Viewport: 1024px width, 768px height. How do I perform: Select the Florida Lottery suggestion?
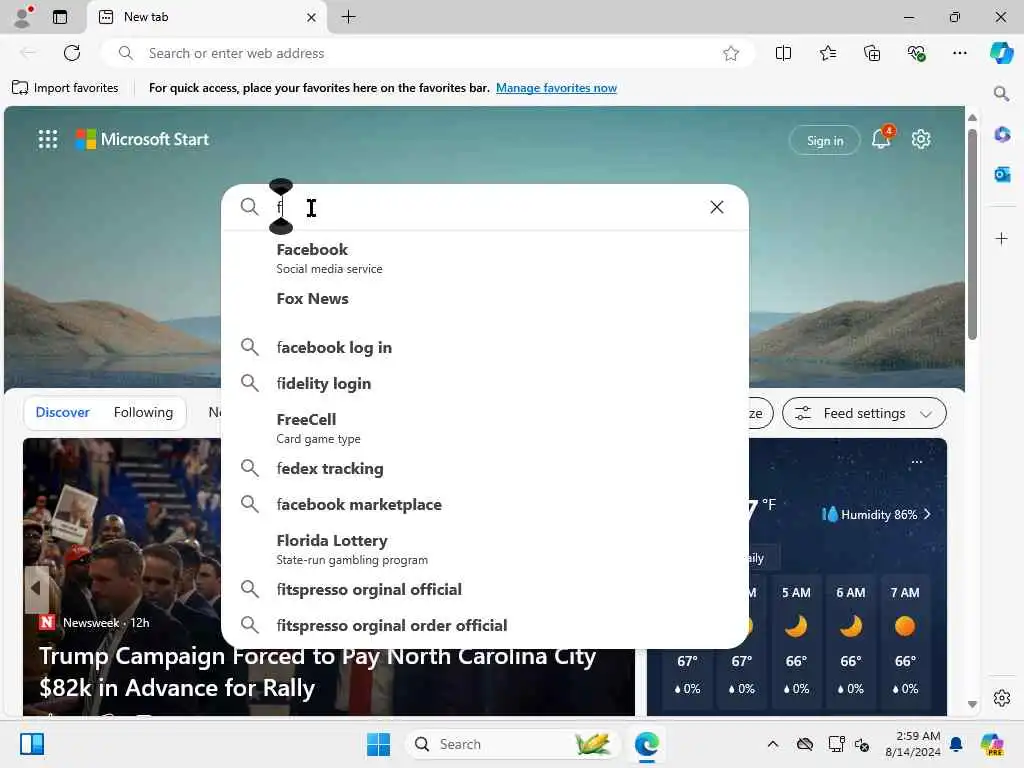click(485, 549)
